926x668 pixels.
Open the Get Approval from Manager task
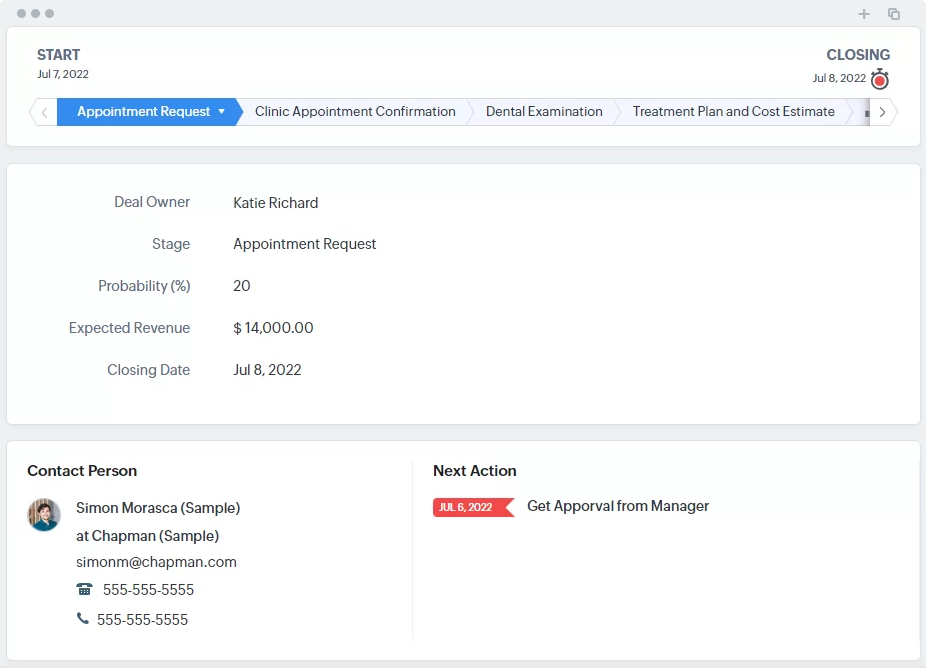click(617, 506)
